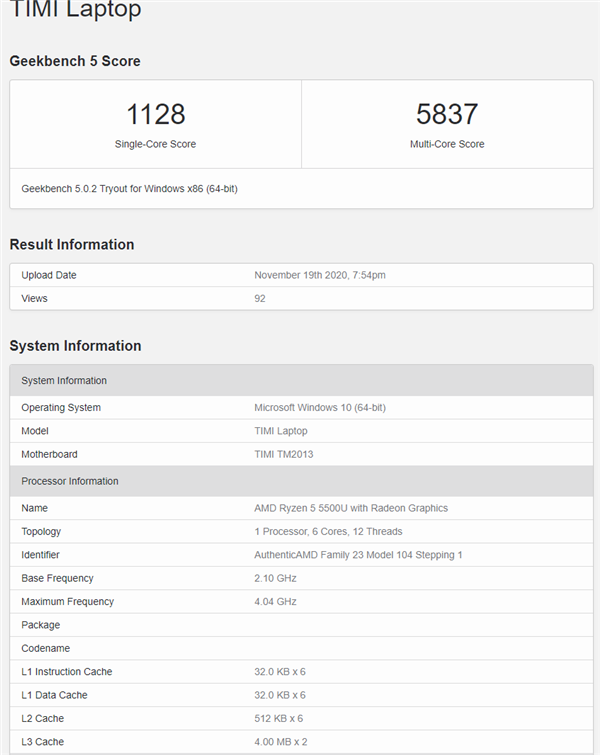600x755 pixels.
Task: Click the AuthenticAMD Family 23 identifier value
Action: [x=358, y=555]
